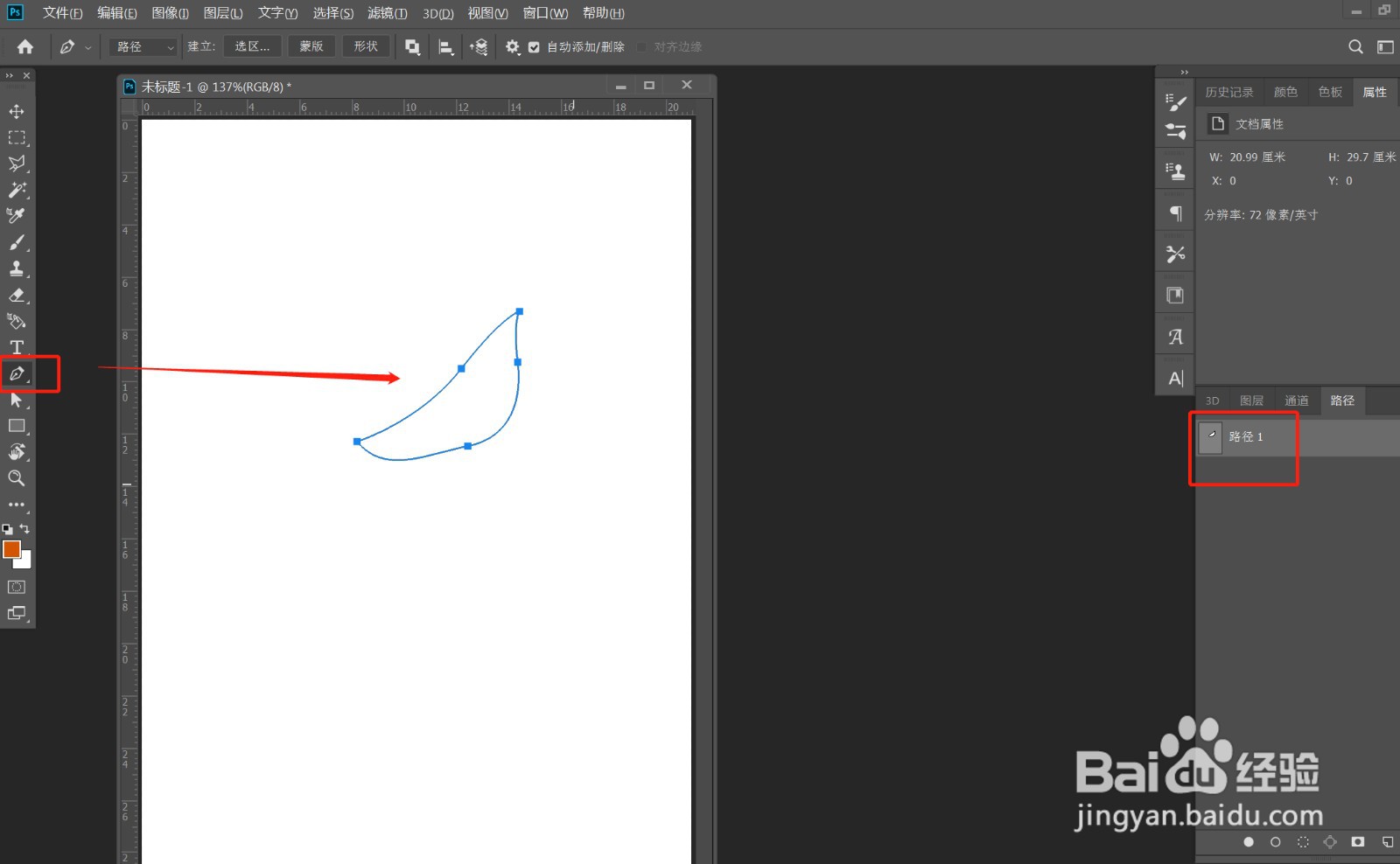Screen dimensions: 1400x864
Task: Select the Pen tool in toolbar
Action: [17, 373]
